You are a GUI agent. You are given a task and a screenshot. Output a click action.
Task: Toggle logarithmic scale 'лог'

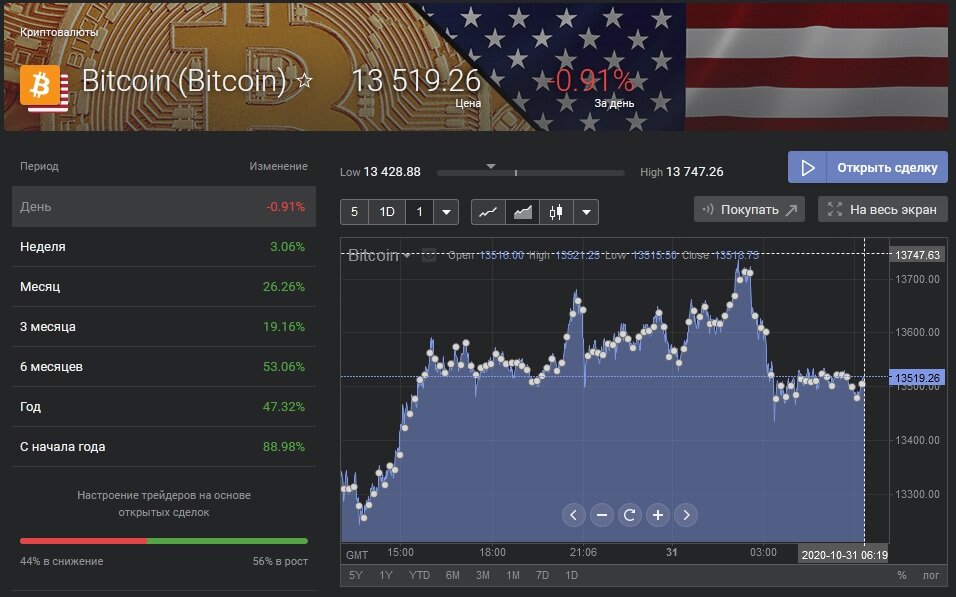(931, 575)
